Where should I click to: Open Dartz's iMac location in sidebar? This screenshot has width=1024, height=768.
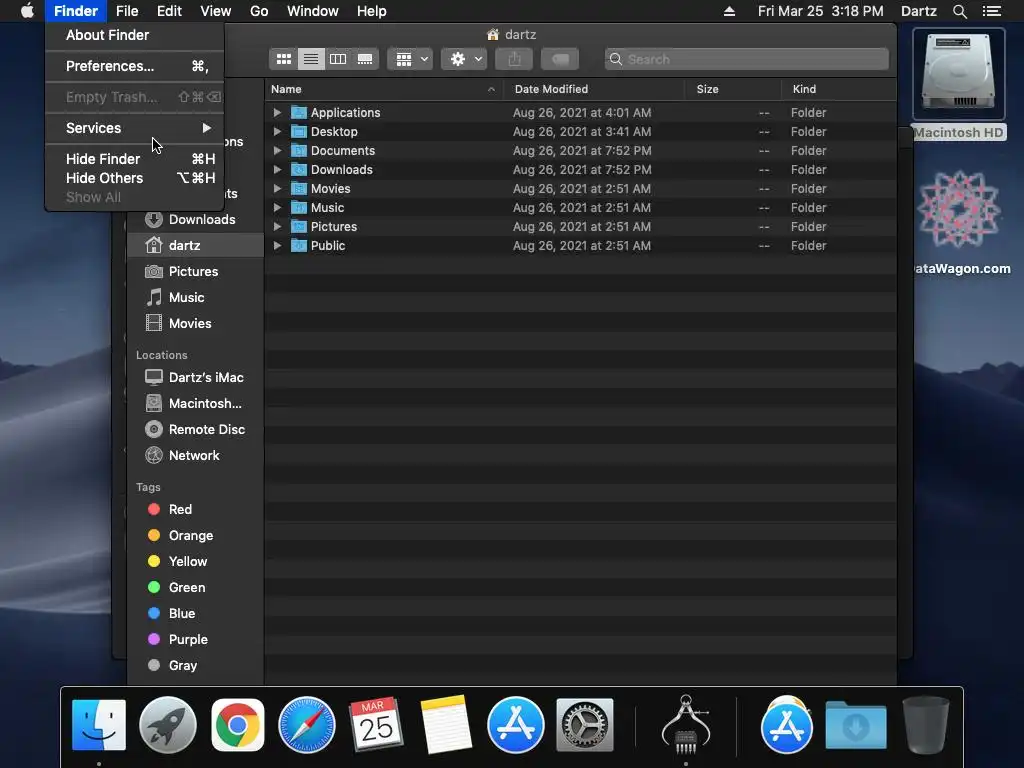pos(197,377)
